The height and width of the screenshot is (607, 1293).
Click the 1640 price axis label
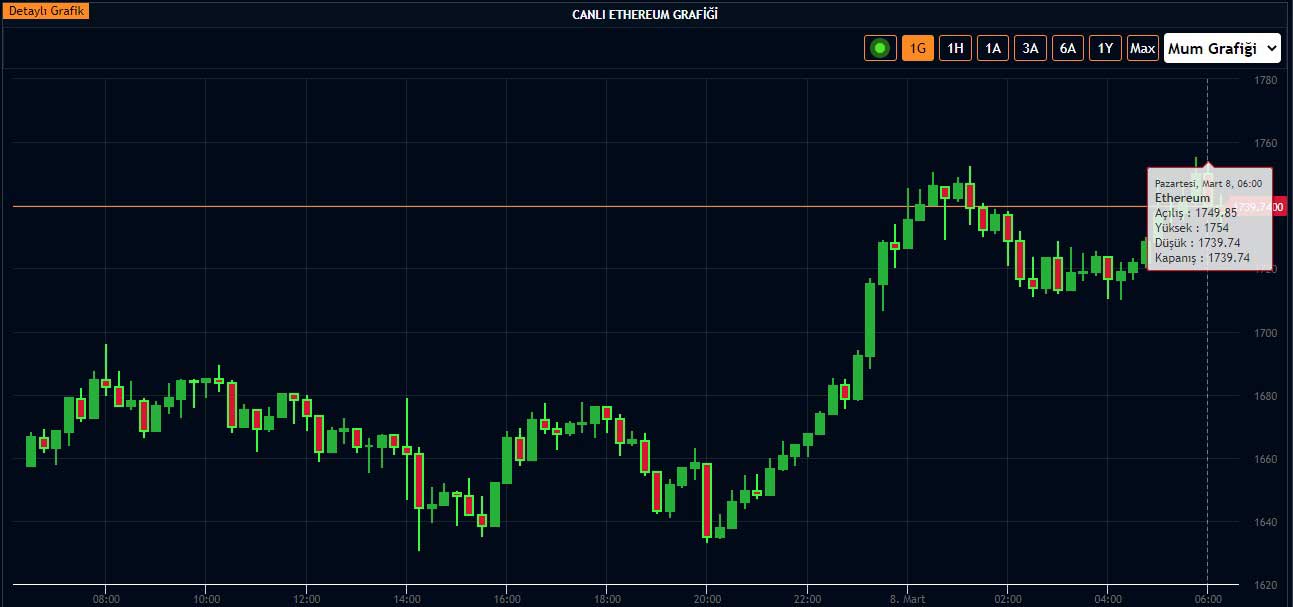tap(1265, 522)
